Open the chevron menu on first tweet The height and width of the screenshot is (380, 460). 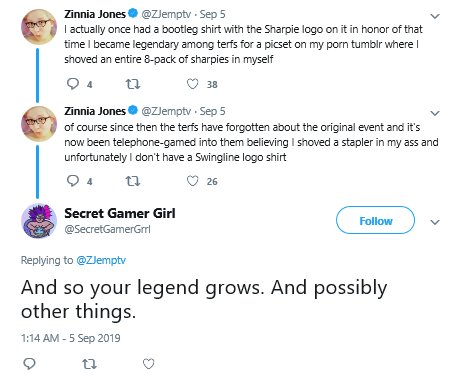(435, 16)
